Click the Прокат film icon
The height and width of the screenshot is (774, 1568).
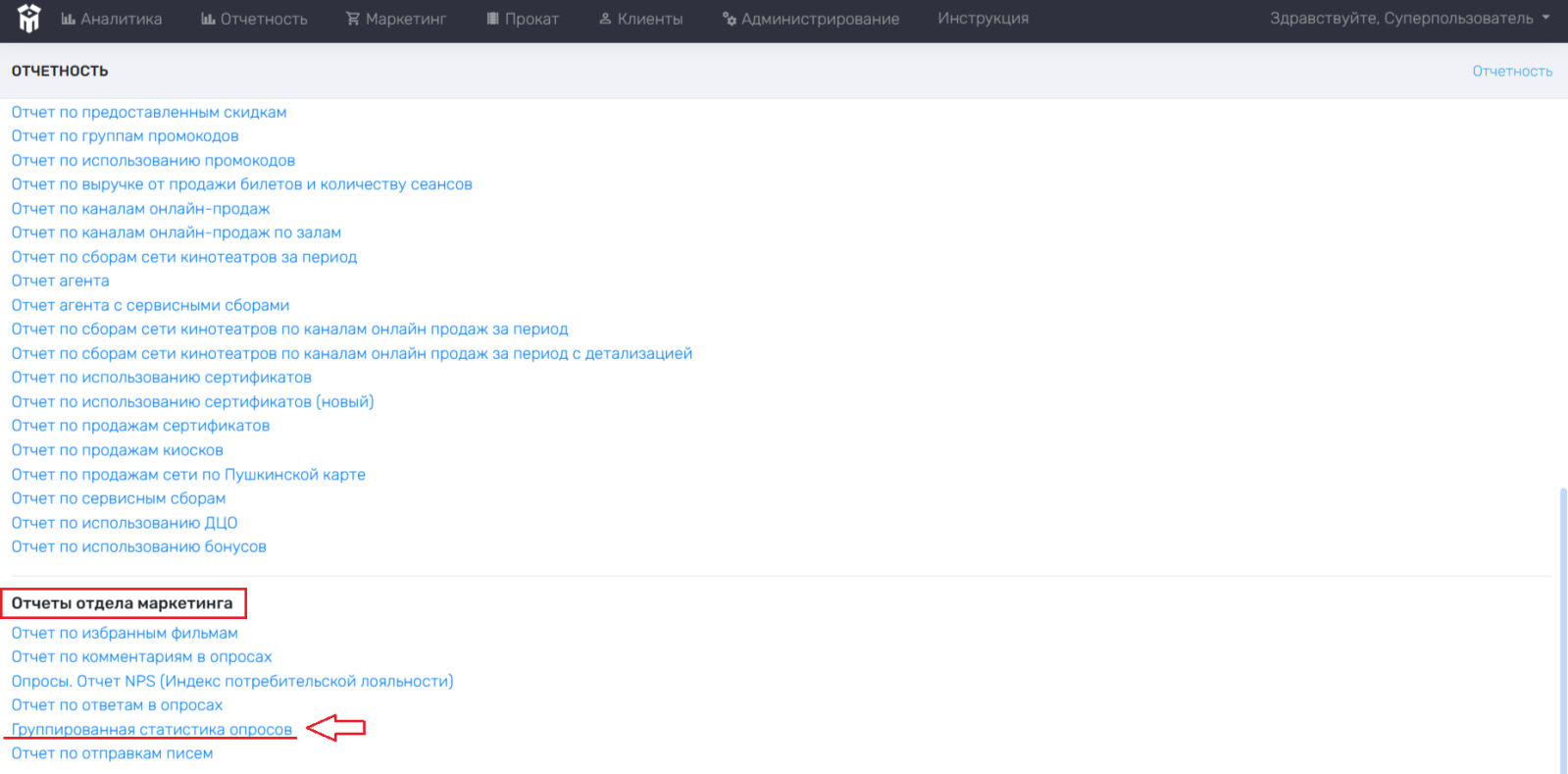(x=493, y=19)
